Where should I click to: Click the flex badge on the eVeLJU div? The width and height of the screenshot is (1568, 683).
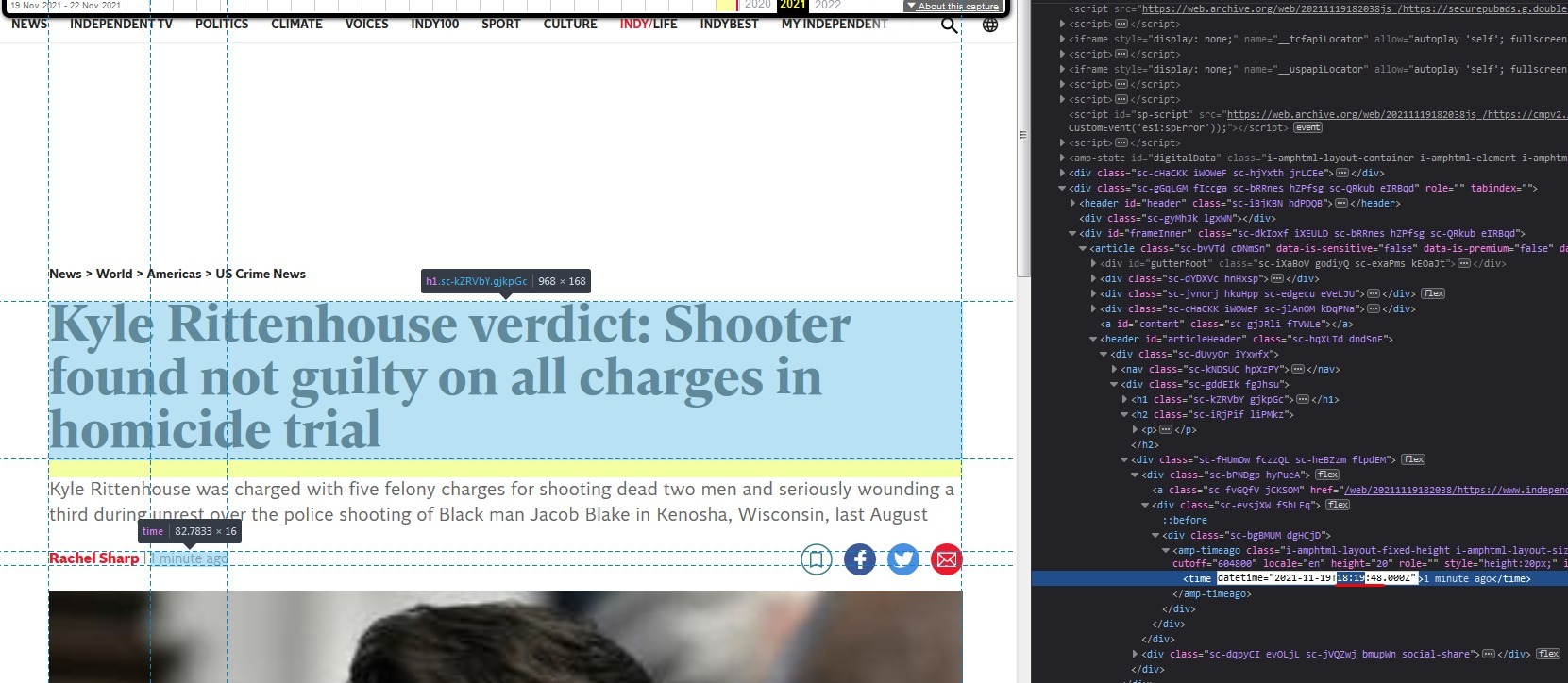pos(1433,293)
